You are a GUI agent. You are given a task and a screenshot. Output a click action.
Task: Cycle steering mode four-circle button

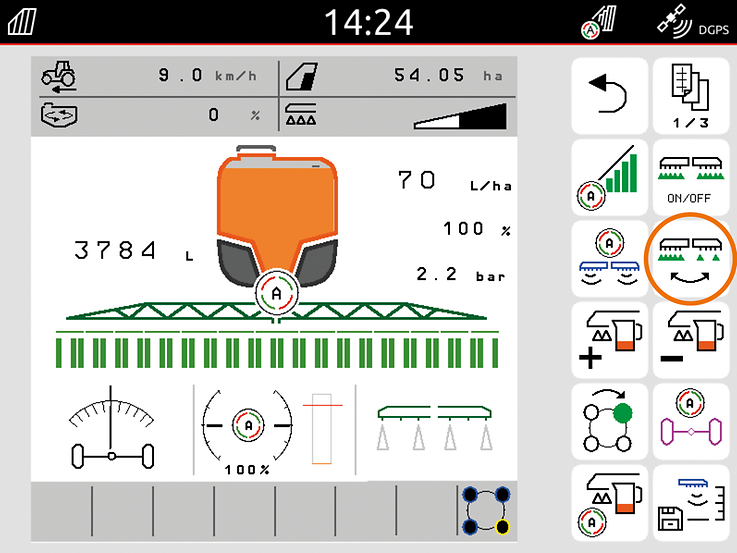tap(609, 420)
